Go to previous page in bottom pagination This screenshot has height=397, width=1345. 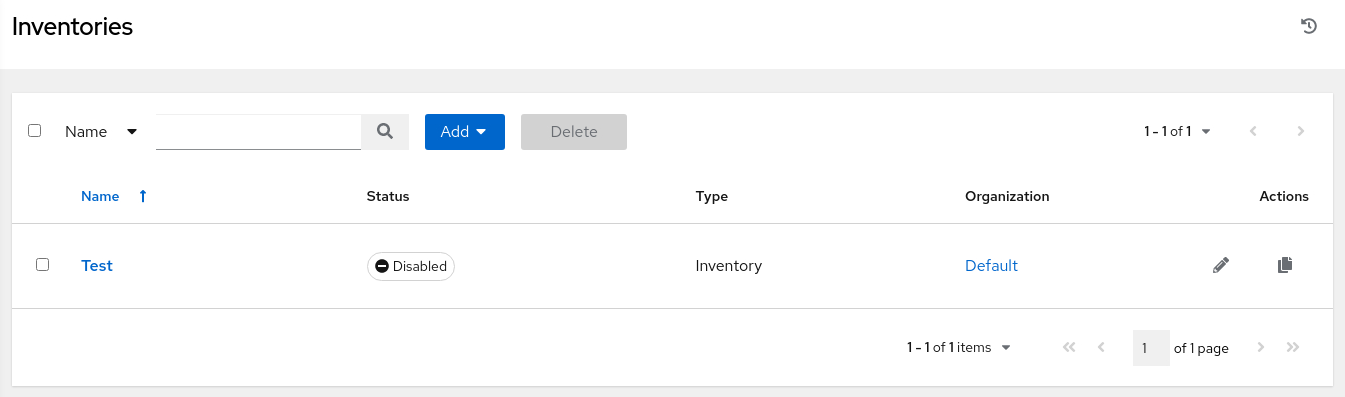coord(1101,347)
